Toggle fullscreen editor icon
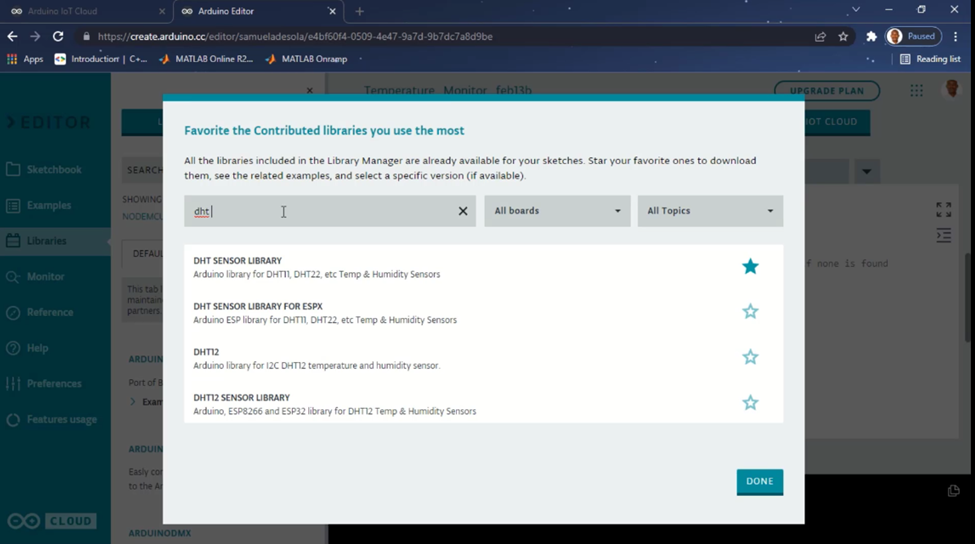Image resolution: width=975 pixels, height=544 pixels. 943,210
